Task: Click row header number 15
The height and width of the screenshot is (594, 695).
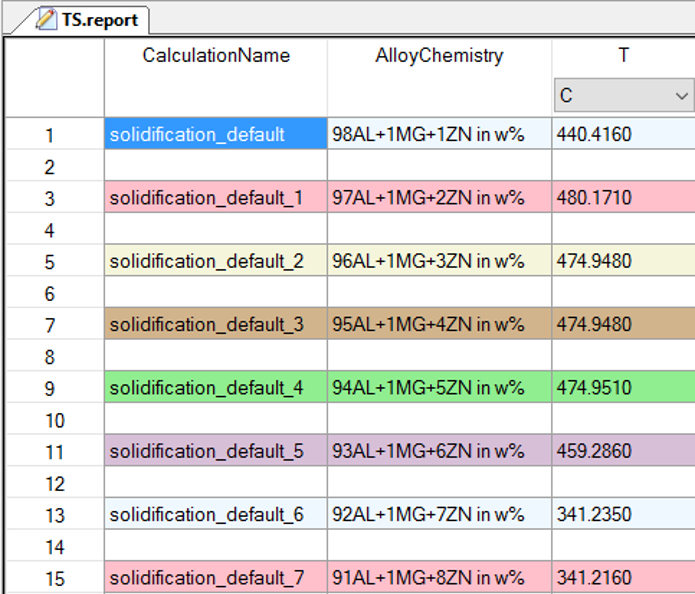Action: coord(52,578)
